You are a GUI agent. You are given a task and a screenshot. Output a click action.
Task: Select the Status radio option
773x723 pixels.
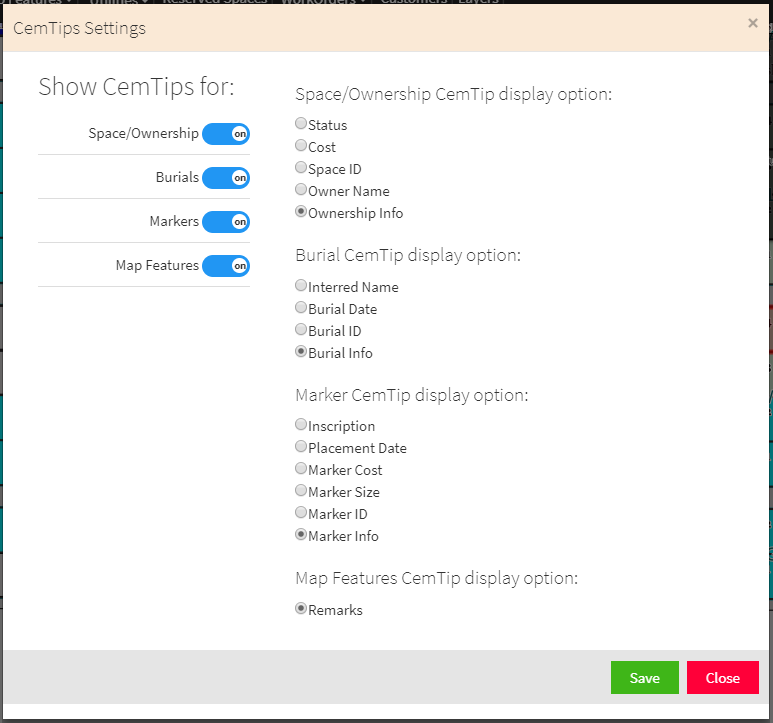click(x=301, y=123)
